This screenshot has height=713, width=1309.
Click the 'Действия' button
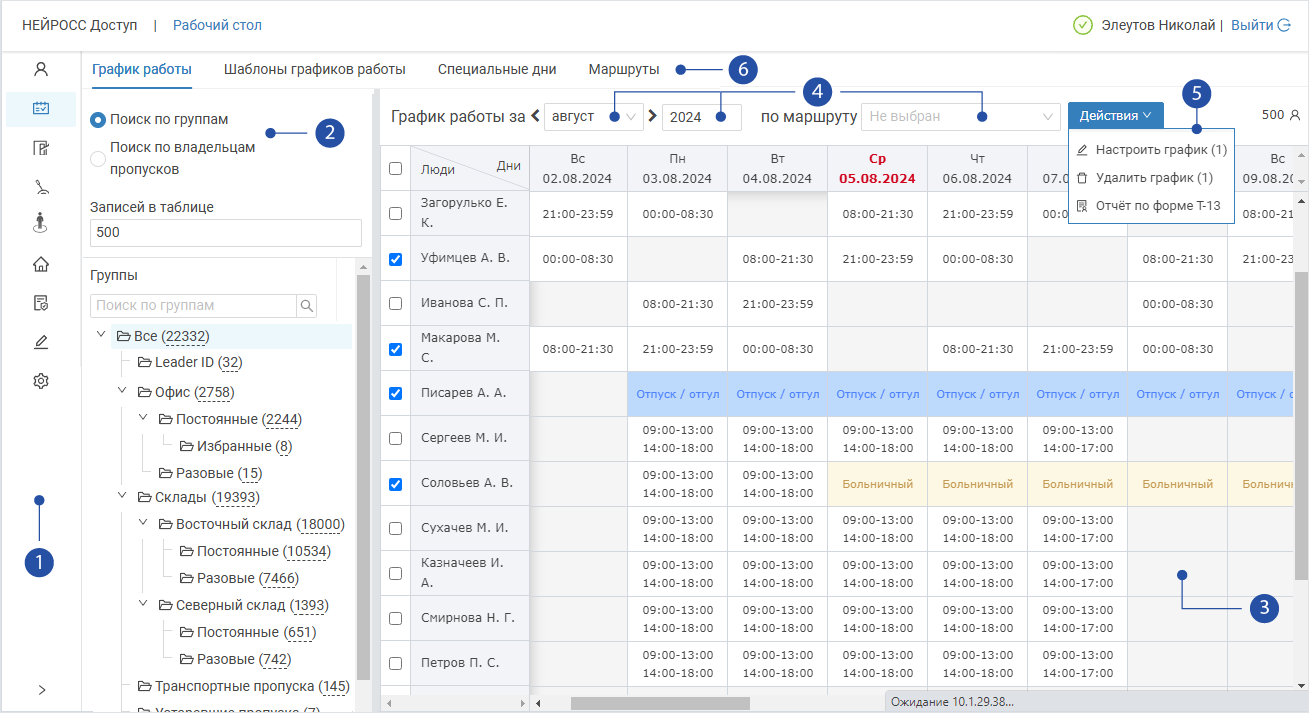pos(1115,116)
